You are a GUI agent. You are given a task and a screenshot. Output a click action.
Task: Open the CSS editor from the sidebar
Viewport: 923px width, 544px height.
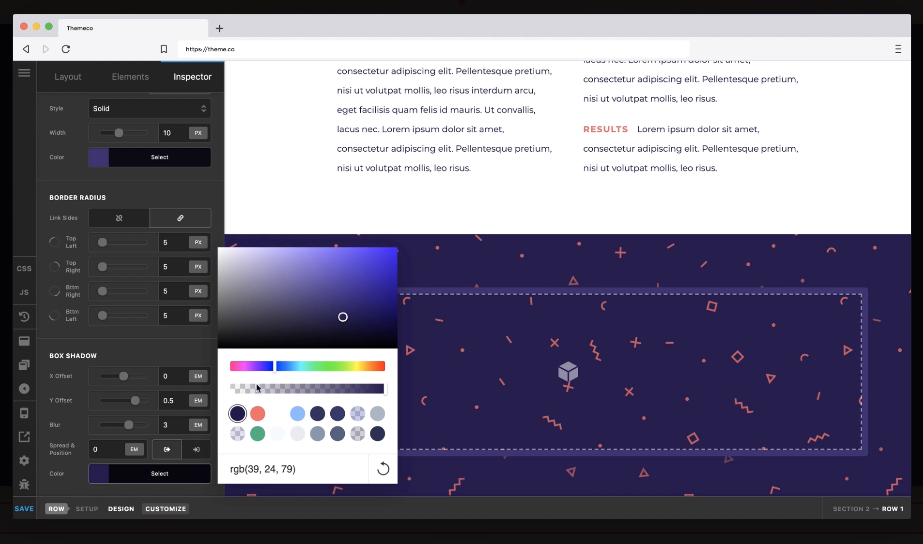pos(24,268)
